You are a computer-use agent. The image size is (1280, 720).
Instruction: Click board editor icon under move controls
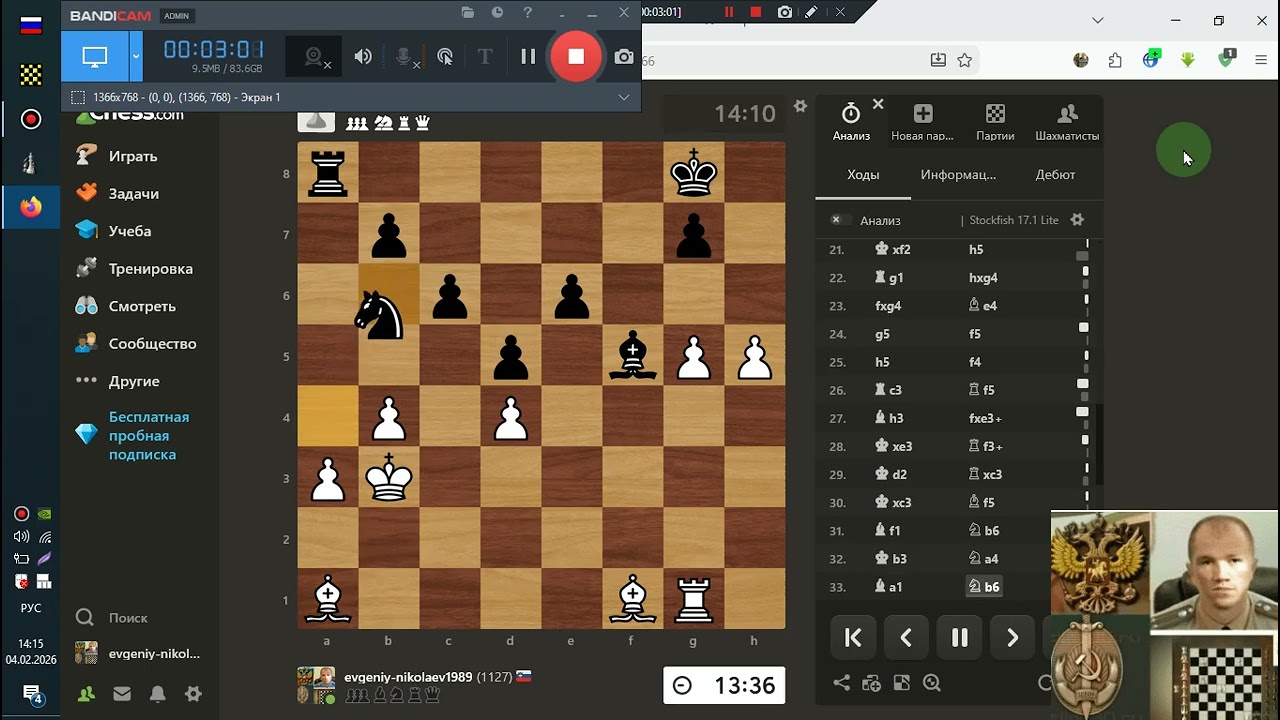(902, 683)
